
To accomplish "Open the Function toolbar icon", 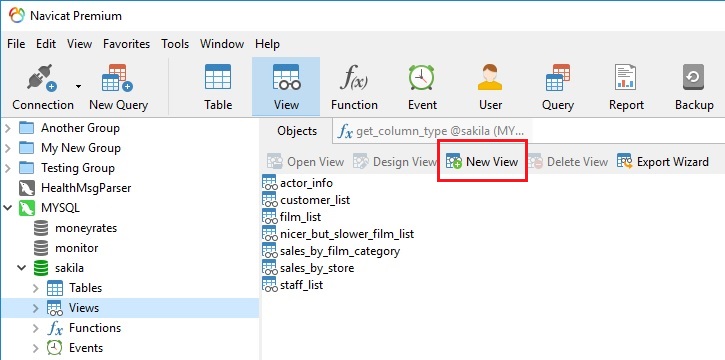I will 354,77.
